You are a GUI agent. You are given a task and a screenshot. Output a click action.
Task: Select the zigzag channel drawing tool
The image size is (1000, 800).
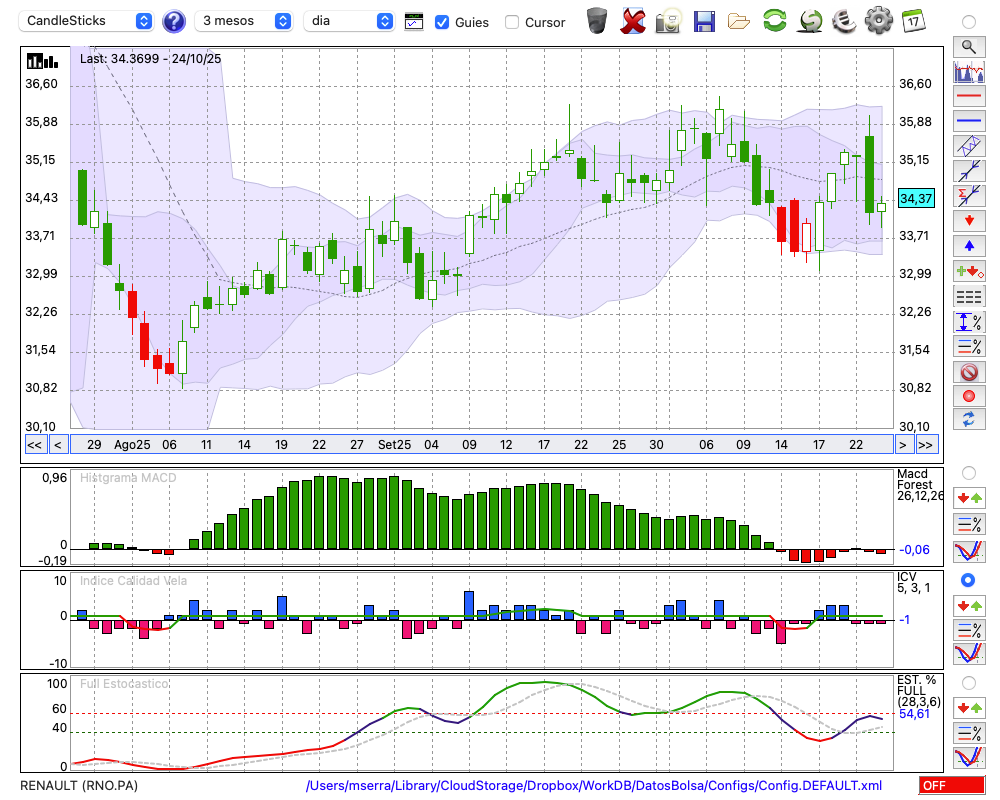[969, 146]
